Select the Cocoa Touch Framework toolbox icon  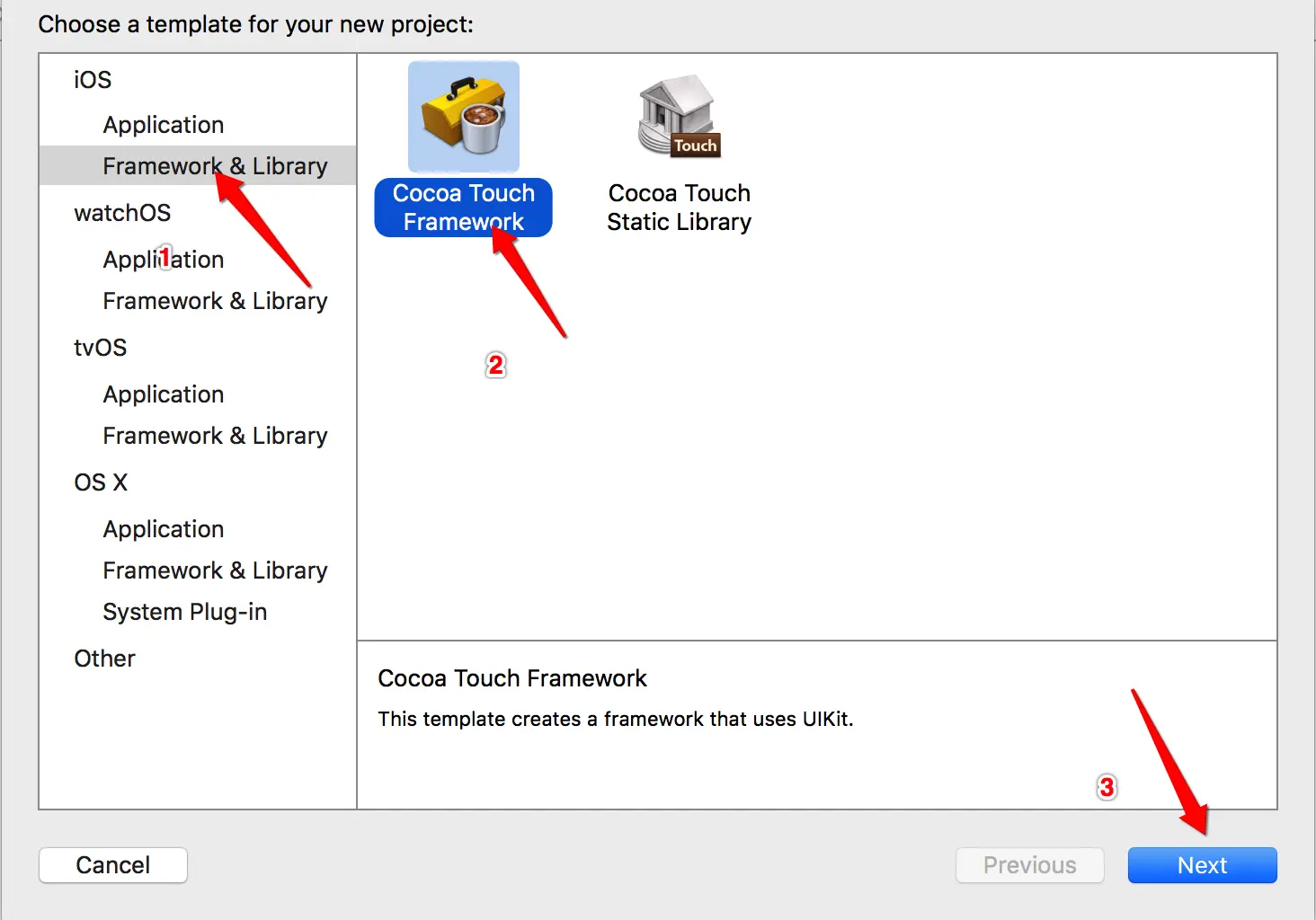pyautogui.click(x=464, y=117)
